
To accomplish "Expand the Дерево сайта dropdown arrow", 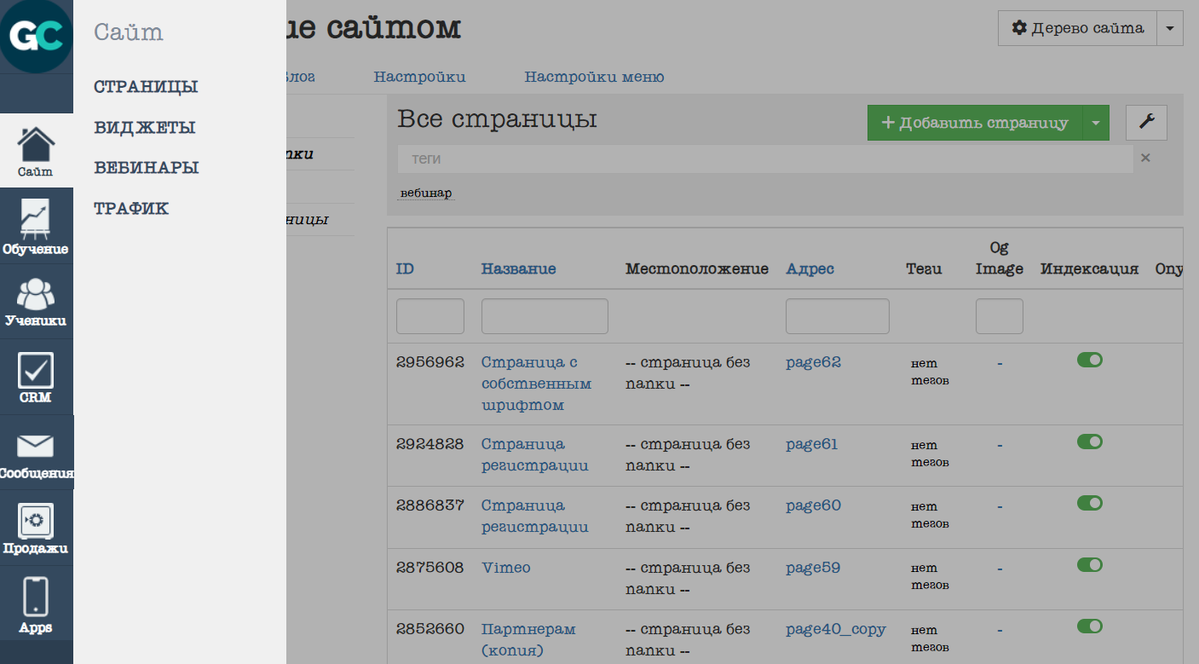I will [1170, 28].
